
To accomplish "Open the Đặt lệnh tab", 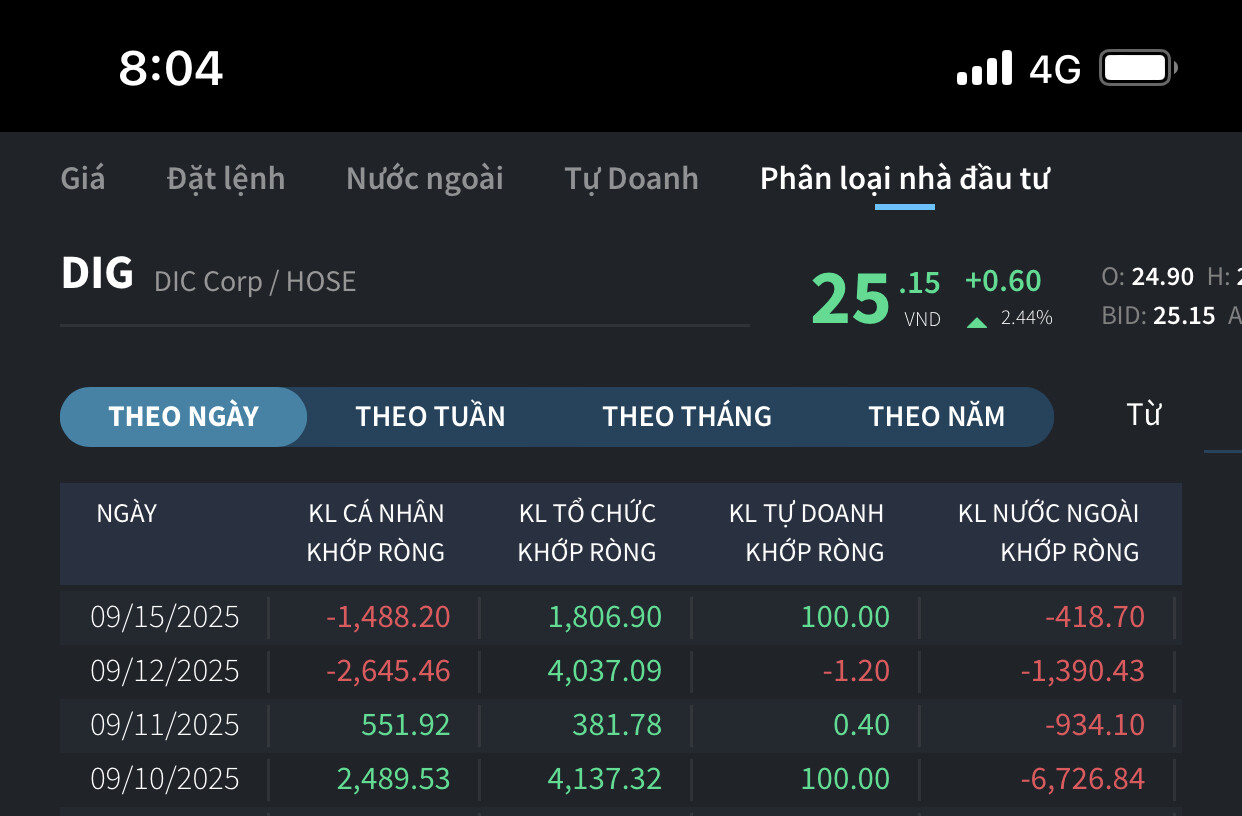I will coord(226,179).
